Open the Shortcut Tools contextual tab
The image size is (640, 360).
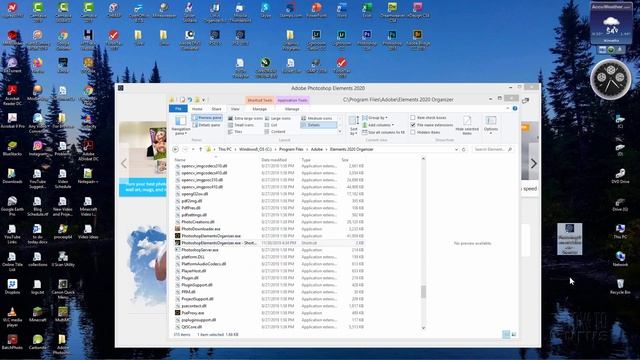tap(260, 100)
